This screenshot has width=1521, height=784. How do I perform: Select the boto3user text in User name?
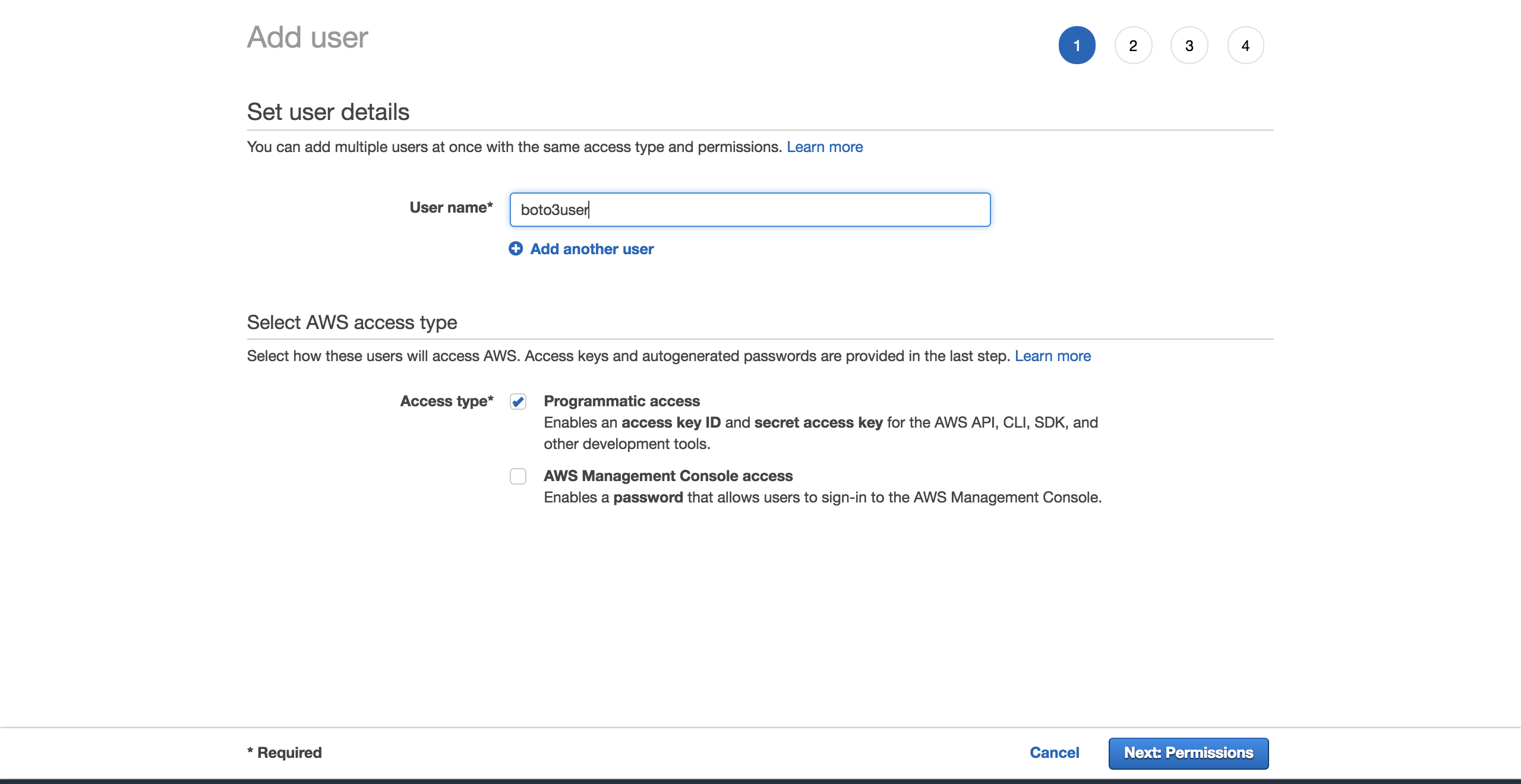[554, 210]
